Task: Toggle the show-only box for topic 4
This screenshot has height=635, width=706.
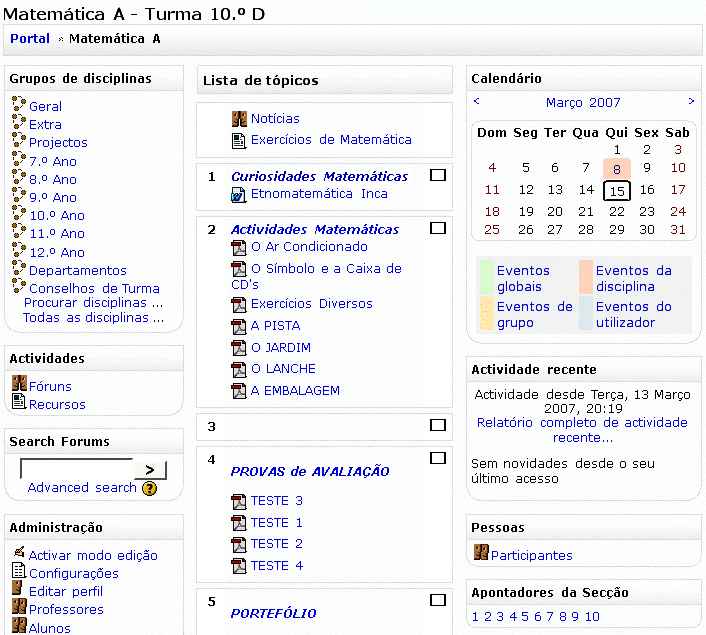Action: [437, 458]
